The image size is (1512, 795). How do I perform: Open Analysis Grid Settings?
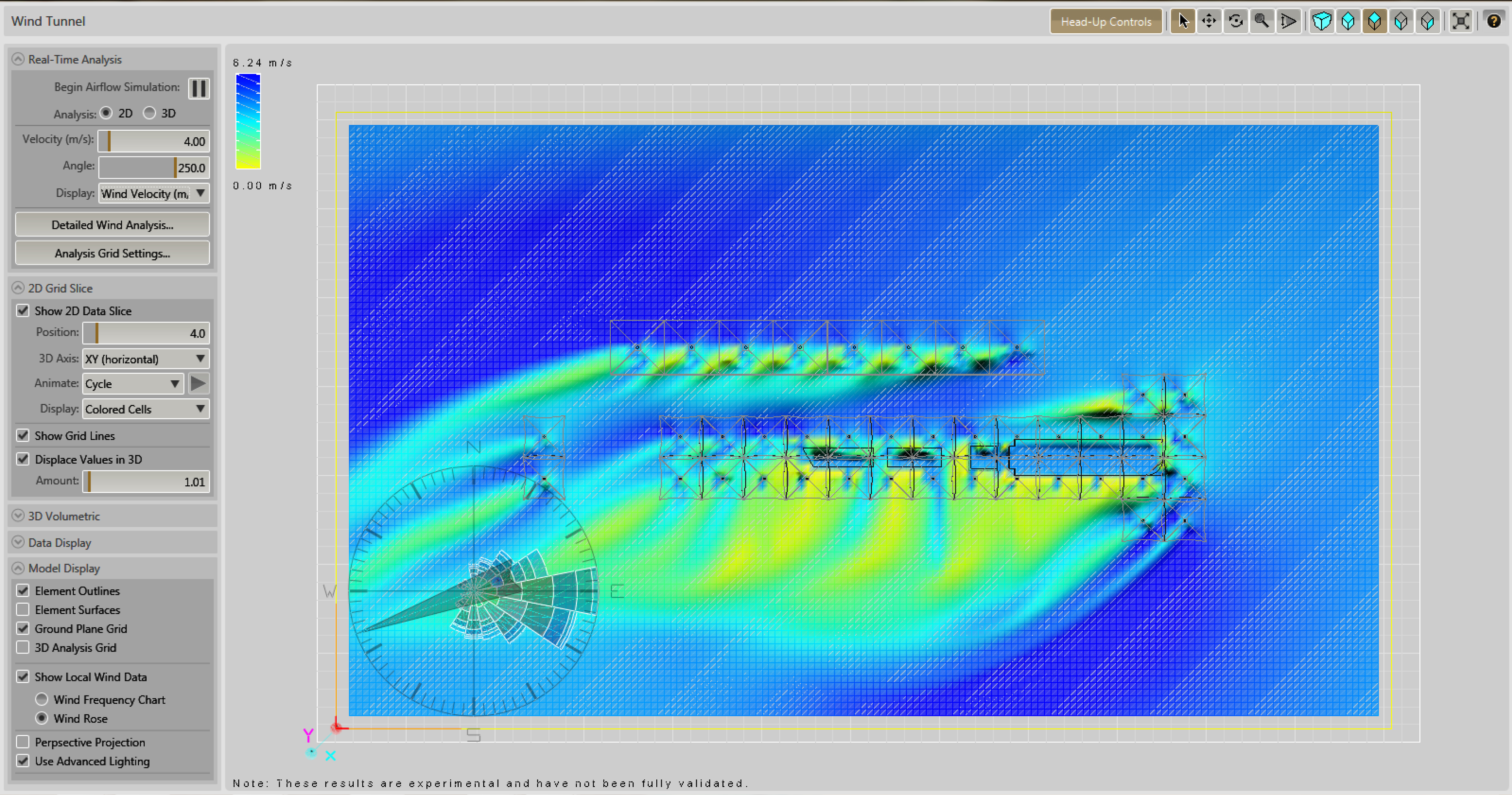(x=112, y=253)
